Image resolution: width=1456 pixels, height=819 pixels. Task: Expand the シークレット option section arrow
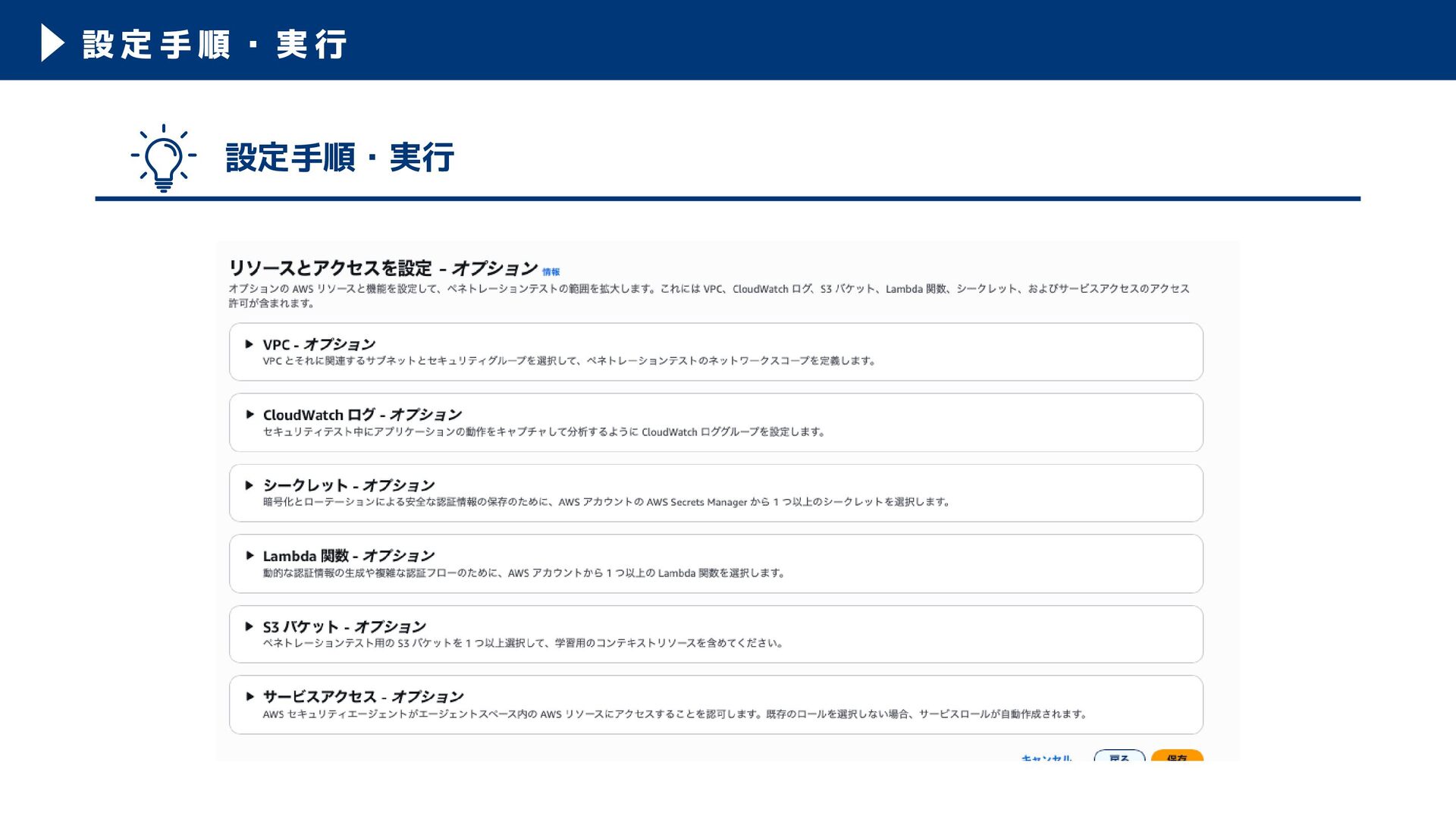249,485
